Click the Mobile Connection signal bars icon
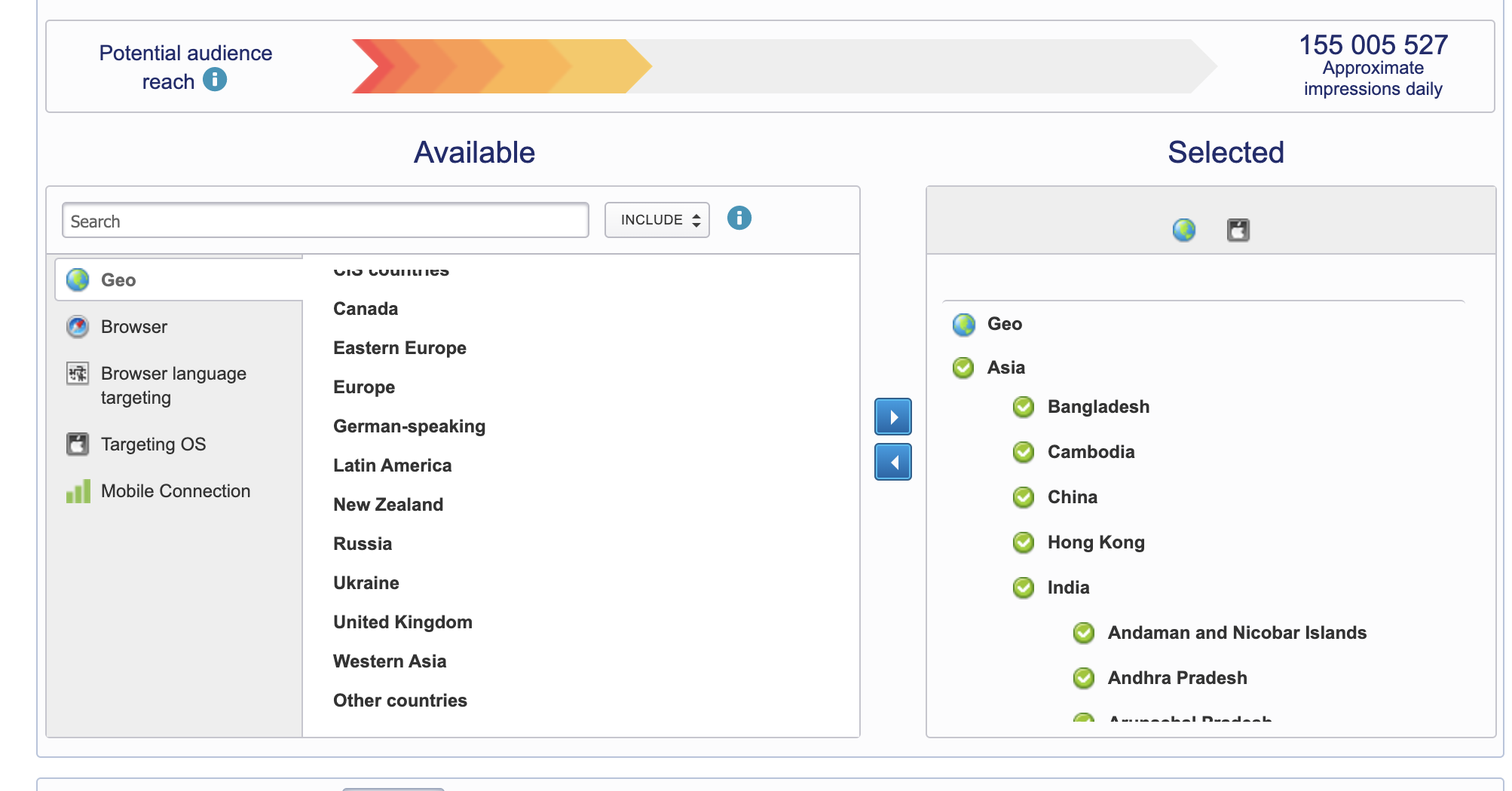Viewport: 1512px width, 791px height. pyautogui.click(x=78, y=491)
